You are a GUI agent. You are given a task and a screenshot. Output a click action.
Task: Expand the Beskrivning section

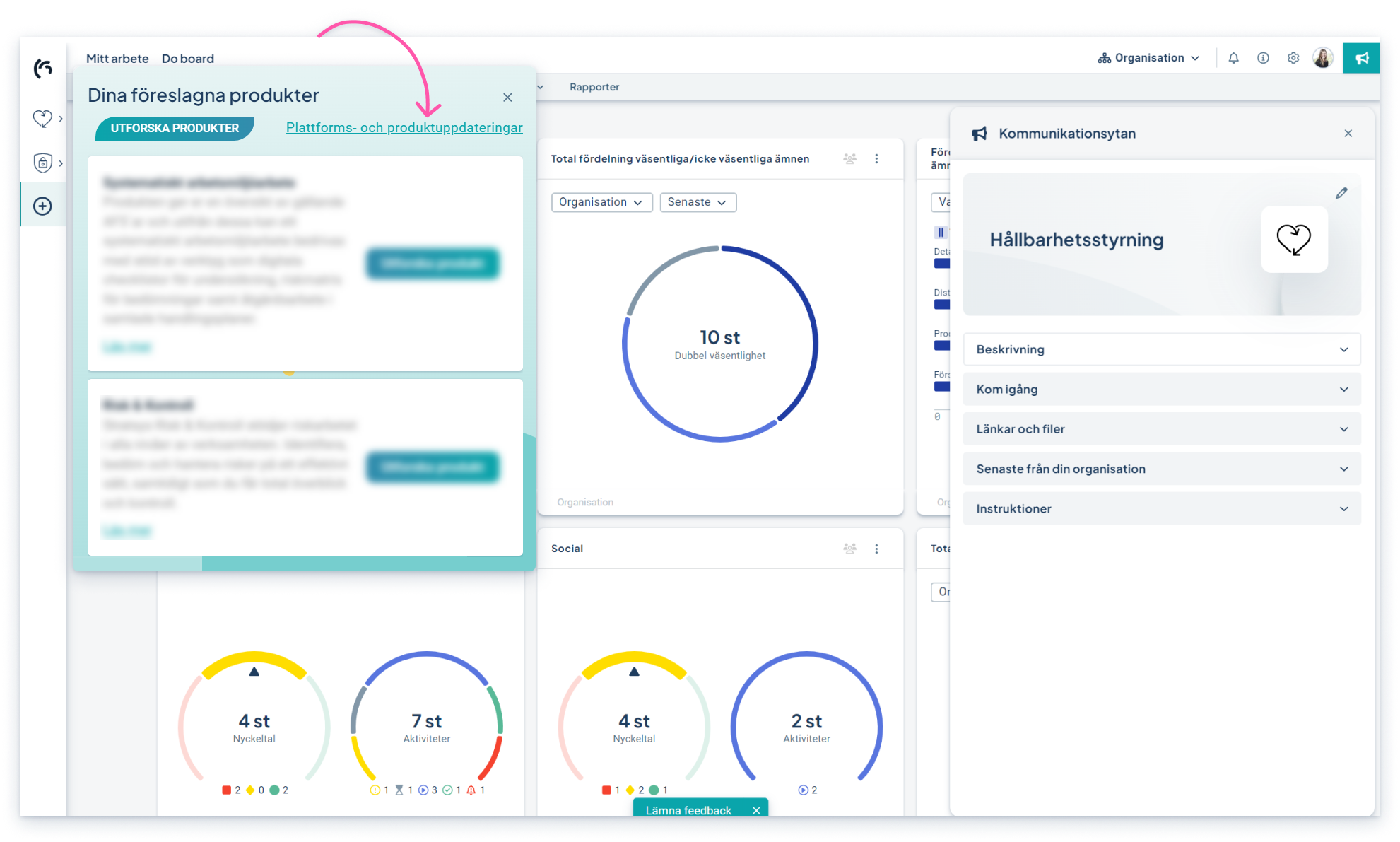pyautogui.click(x=1161, y=349)
